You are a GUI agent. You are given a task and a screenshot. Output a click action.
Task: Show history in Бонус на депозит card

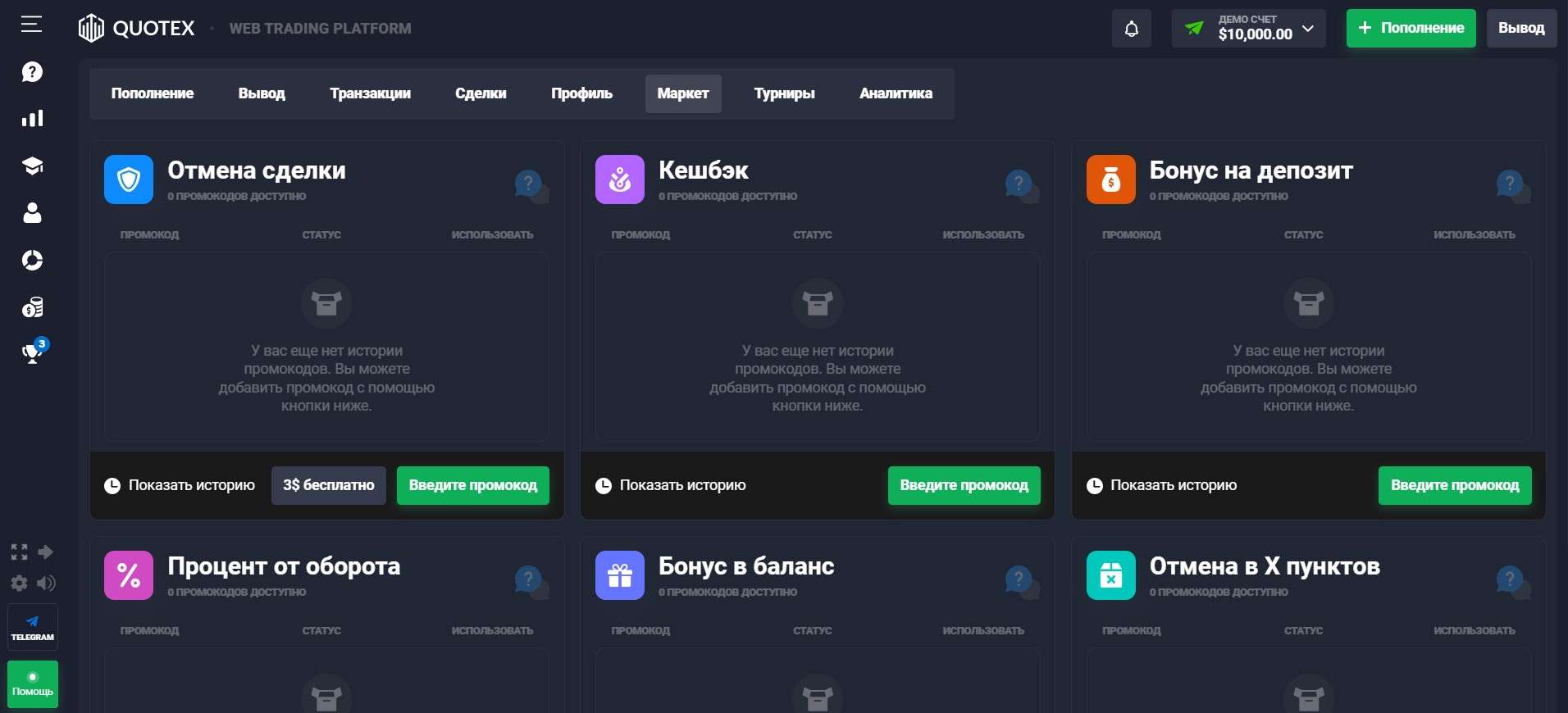(1161, 485)
